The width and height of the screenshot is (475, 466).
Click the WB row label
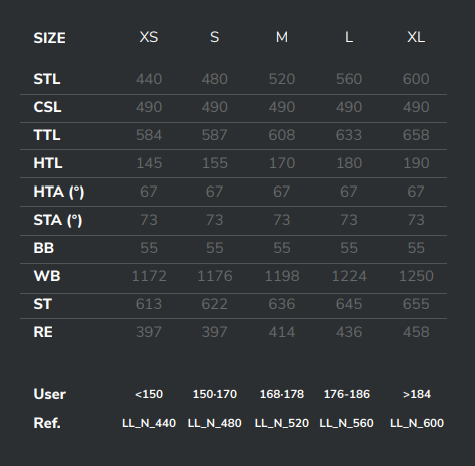pos(47,276)
